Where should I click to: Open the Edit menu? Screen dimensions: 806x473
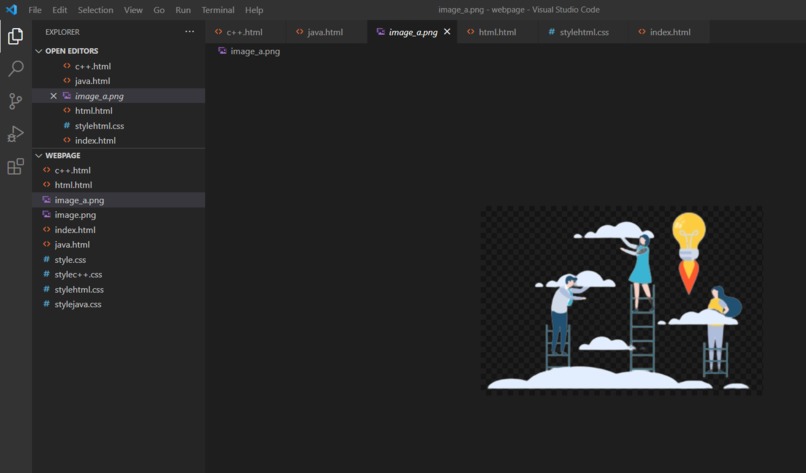pyautogui.click(x=60, y=10)
